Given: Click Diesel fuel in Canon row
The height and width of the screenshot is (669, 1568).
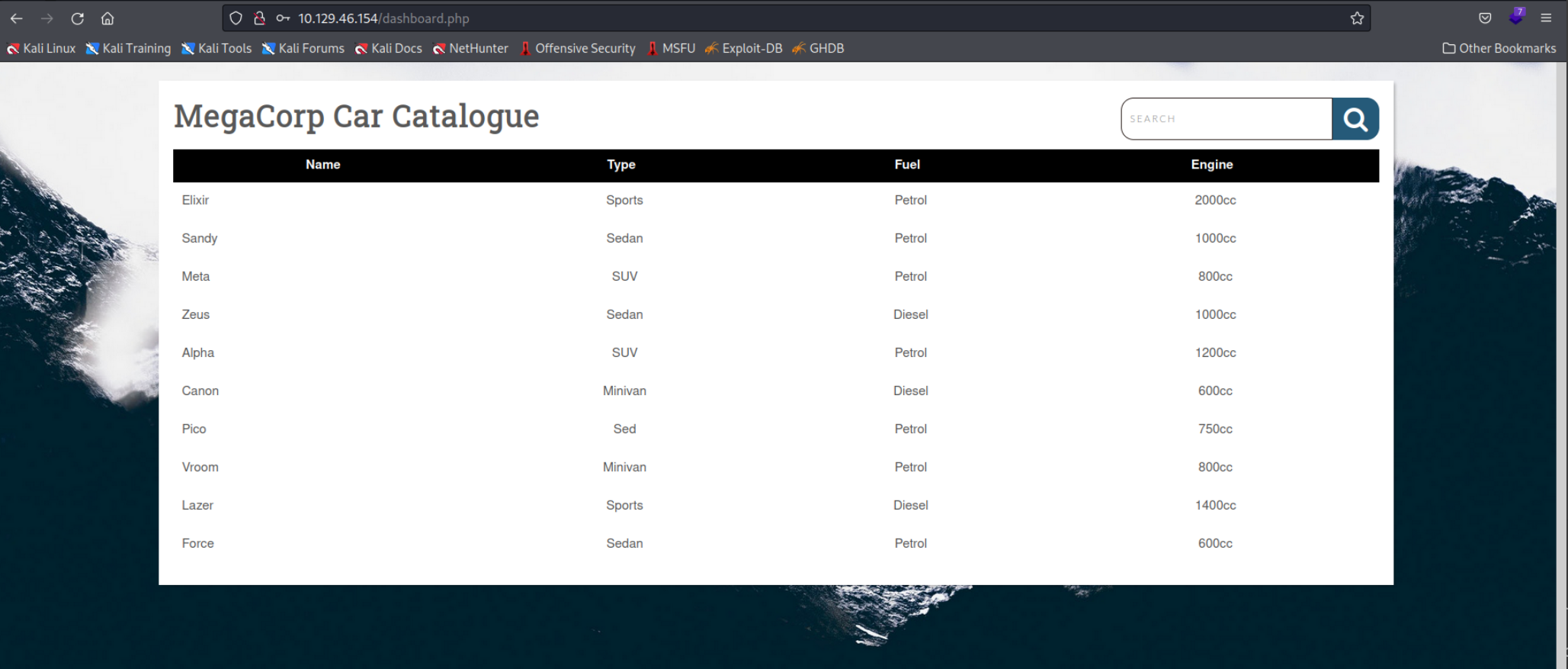Looking at the screenshot, I should click(x=911, y=391).
